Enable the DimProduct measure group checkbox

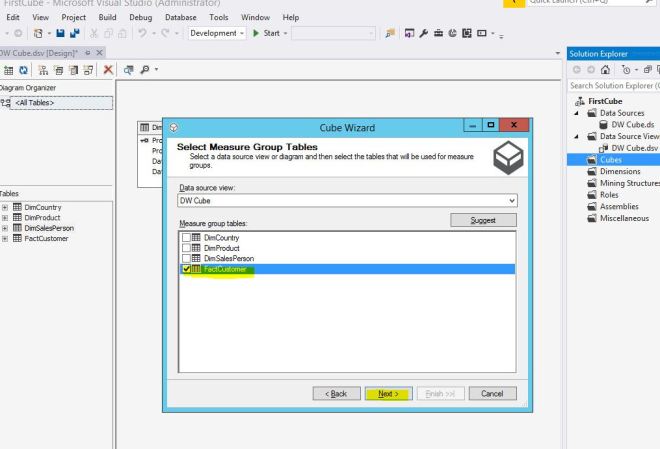point(186,247)
